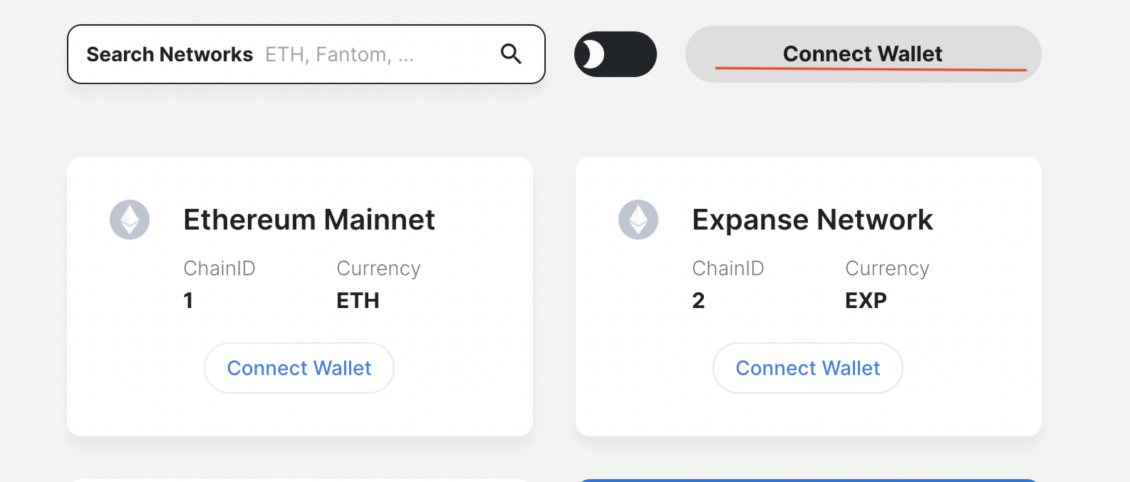Image resolution: width=1130 pixels, height=482 pixels.
Task: Click the Expanse Network logo icon
Action: tap(638, 219)
